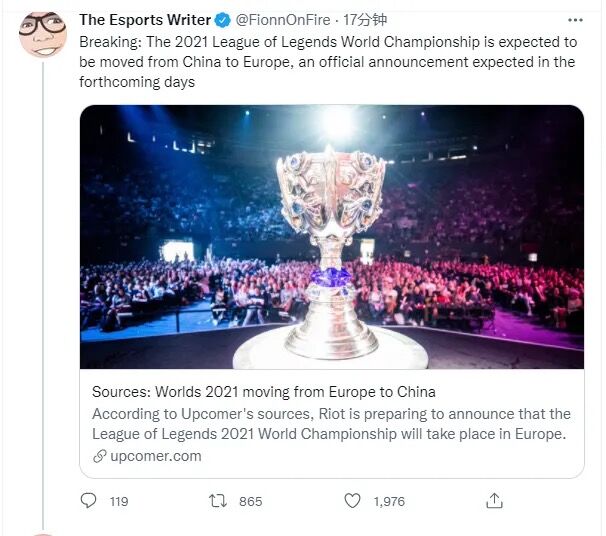Click the 119 replies count
Viewport: 606px width, 536px height.
coord(119,502)
